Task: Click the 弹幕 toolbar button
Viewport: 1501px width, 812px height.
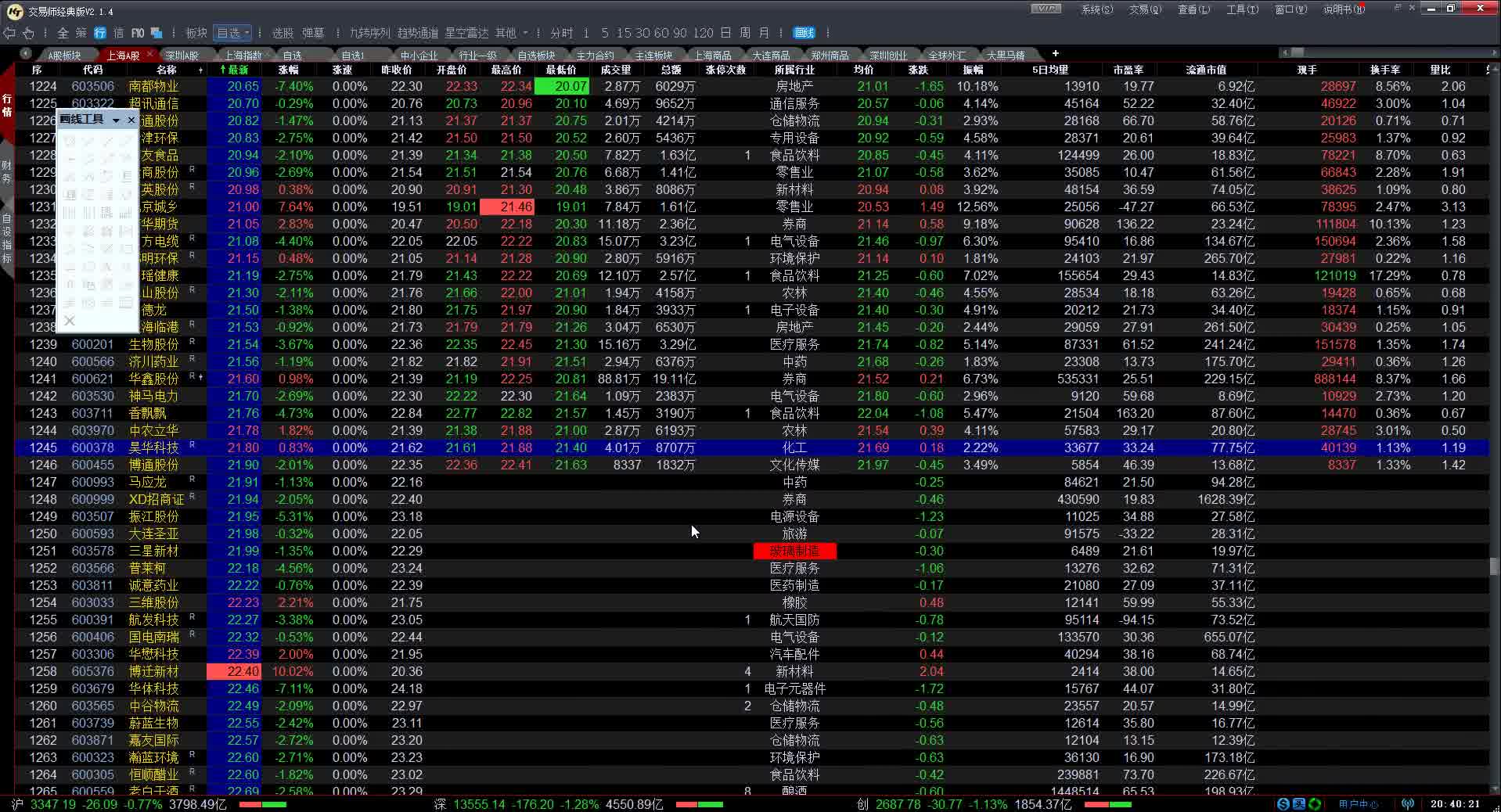Action: pos(313,33)
